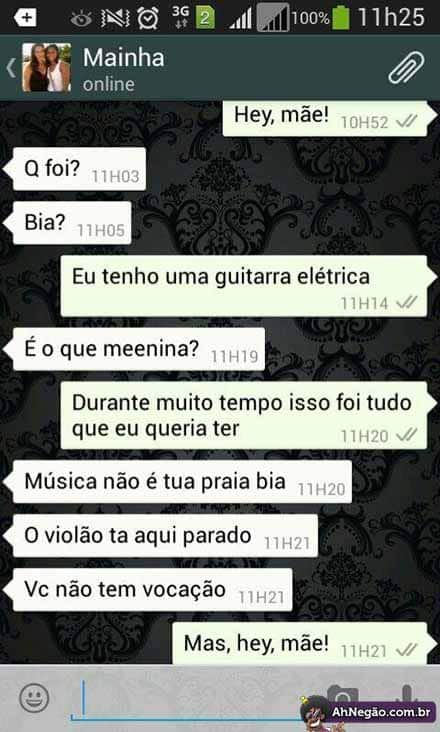Viewport: 440px width, 732px height.
Task: Focus the message text input field
Action: pyautogui.click(x=187, y=698)
